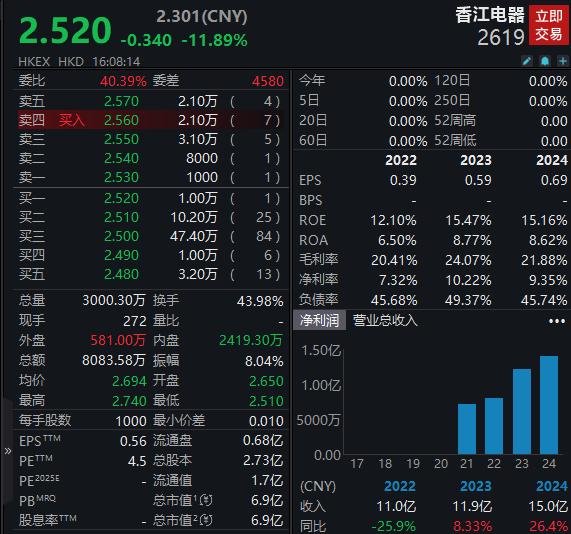The height and width of the screenshot is (534, 571).
Task: Click the 换手 value 43.98%
Action: pyautogui.click(x=260, y=301)
